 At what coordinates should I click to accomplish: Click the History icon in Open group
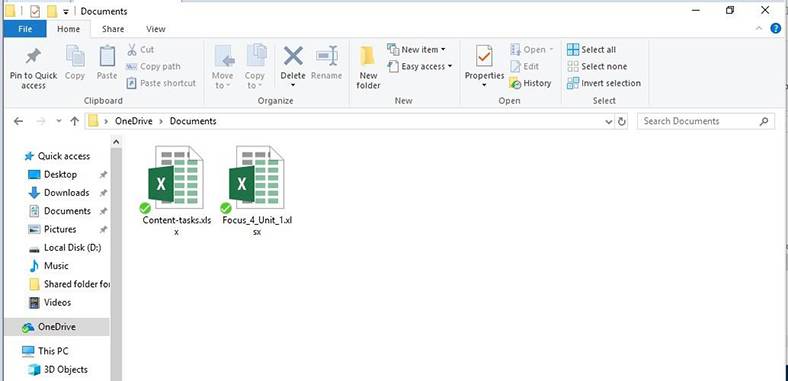tap(515, 83)
